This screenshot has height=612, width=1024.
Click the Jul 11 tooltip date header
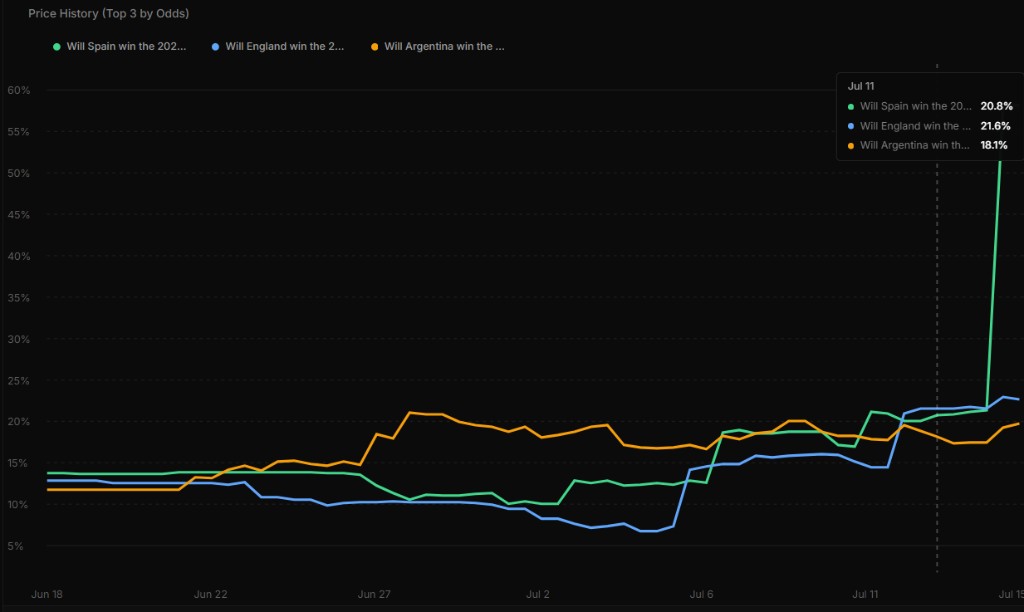(x=861, y=86)
